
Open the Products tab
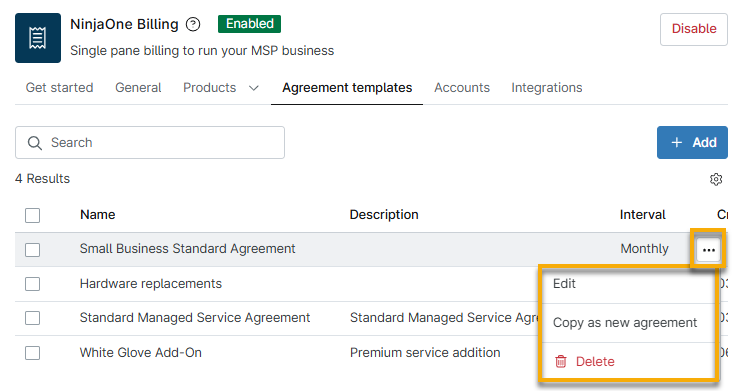click(210, 88)
